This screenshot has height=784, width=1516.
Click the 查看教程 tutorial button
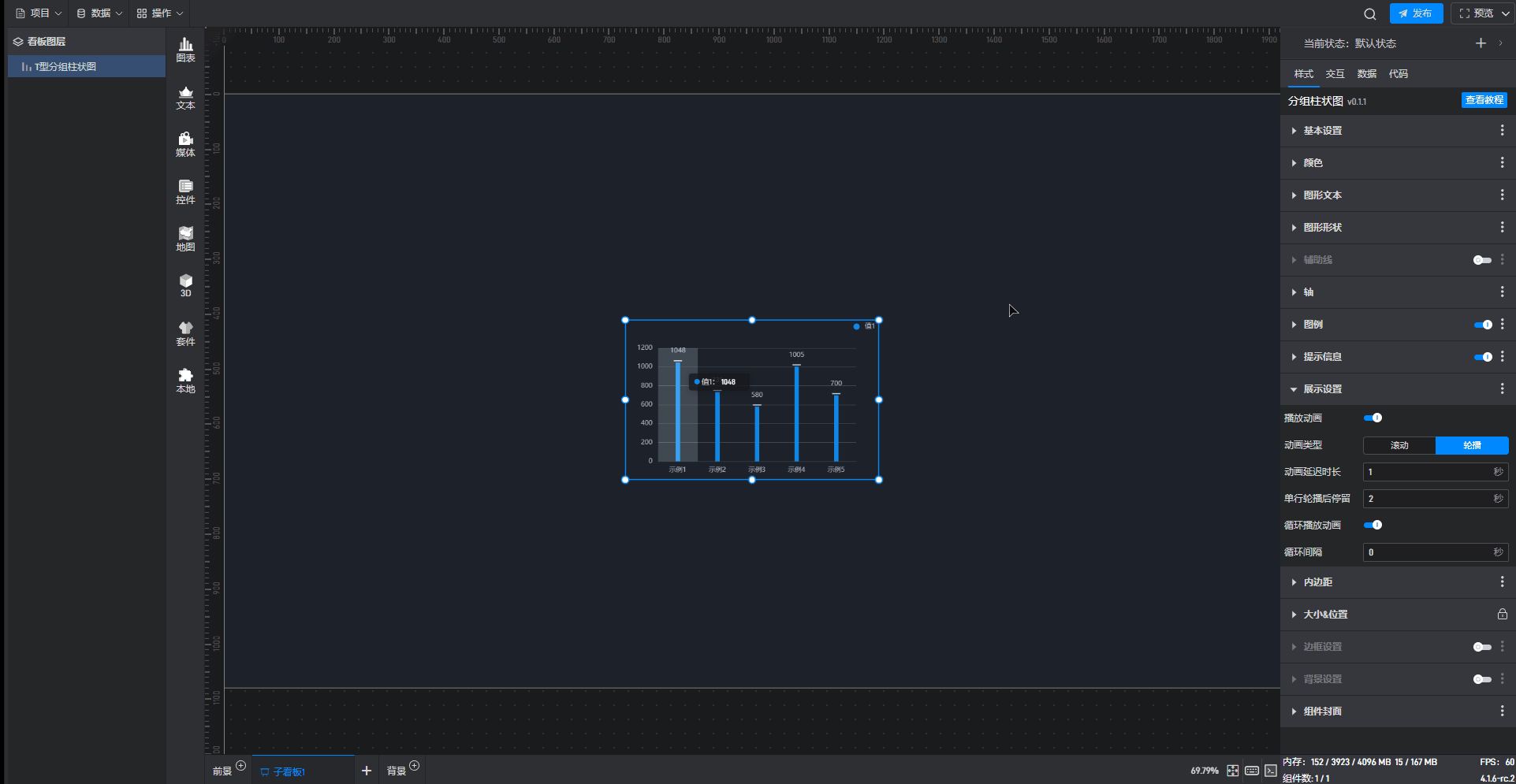(x=1484, y=100)
